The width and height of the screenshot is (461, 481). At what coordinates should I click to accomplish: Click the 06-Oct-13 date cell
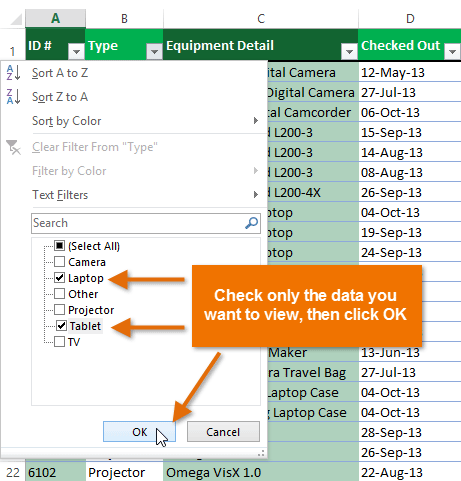click(x=410, y=112)
